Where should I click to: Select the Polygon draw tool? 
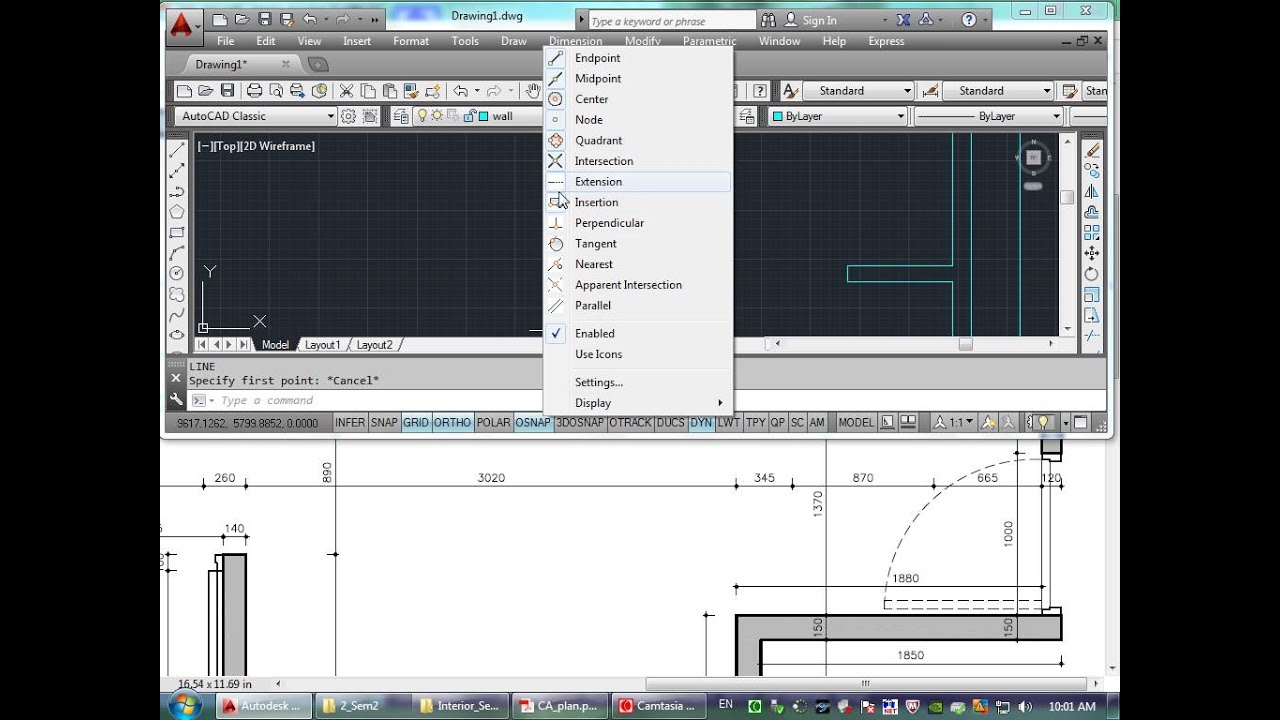click(x=177, y=212)
